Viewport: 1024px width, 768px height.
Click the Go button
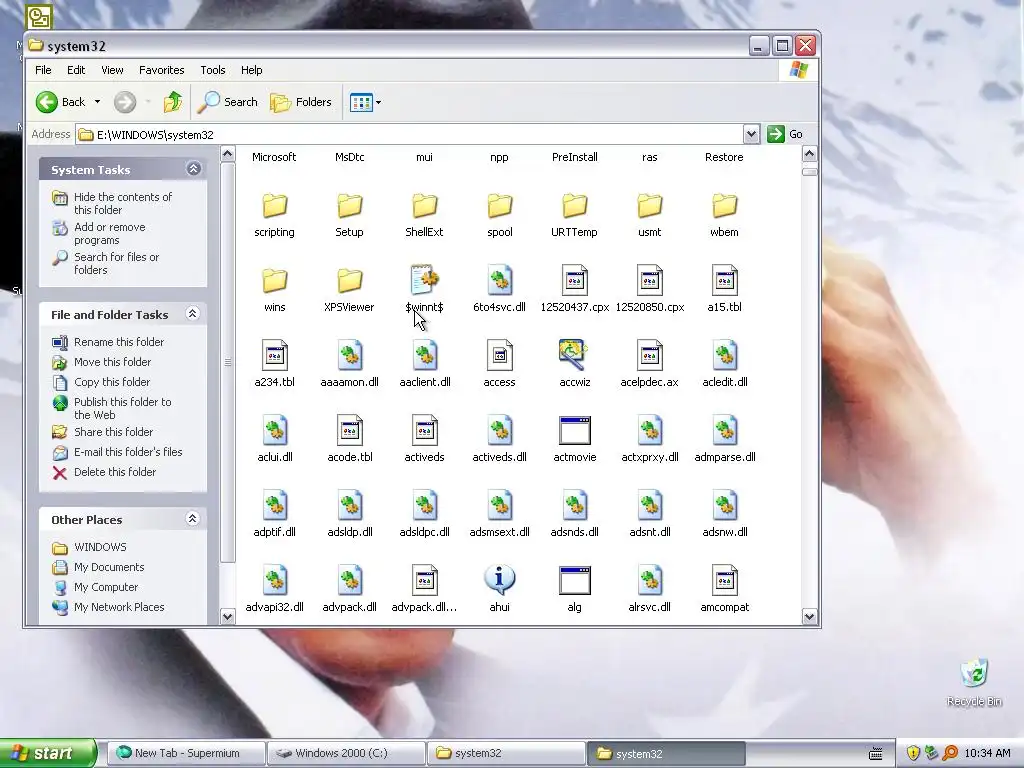(785, 134)
